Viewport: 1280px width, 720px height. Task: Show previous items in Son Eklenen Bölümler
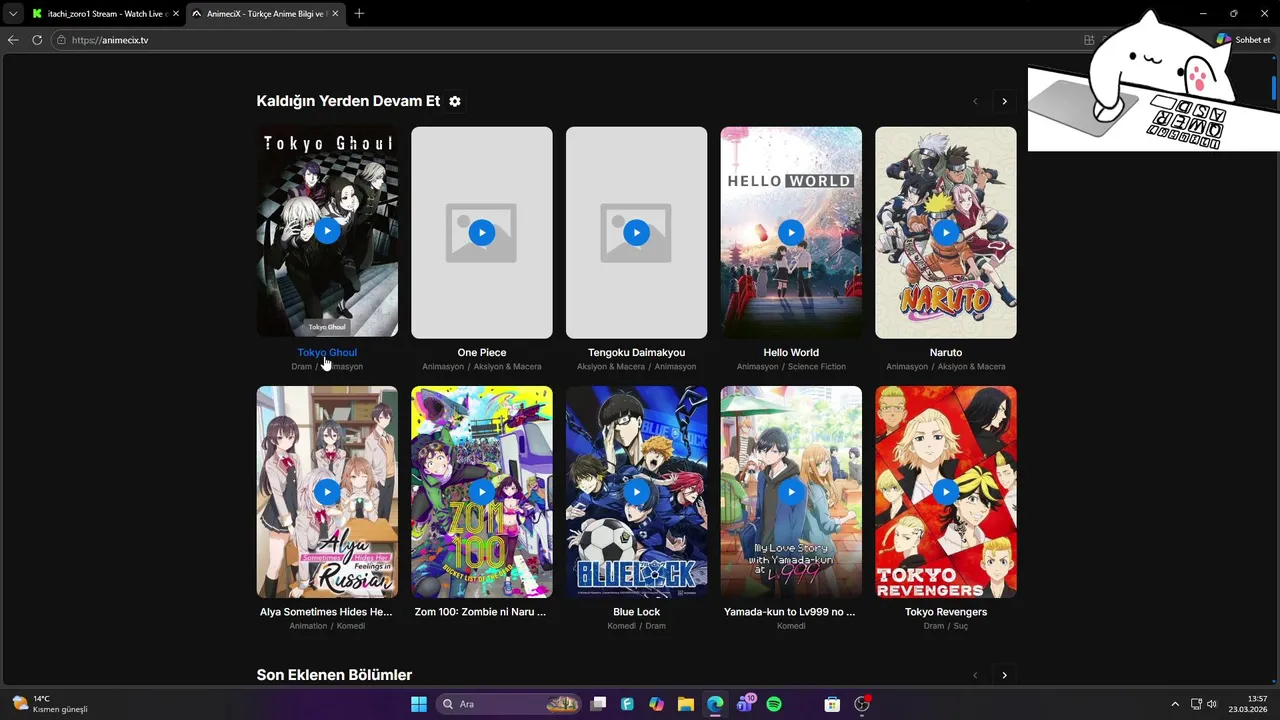pos(976,675)
